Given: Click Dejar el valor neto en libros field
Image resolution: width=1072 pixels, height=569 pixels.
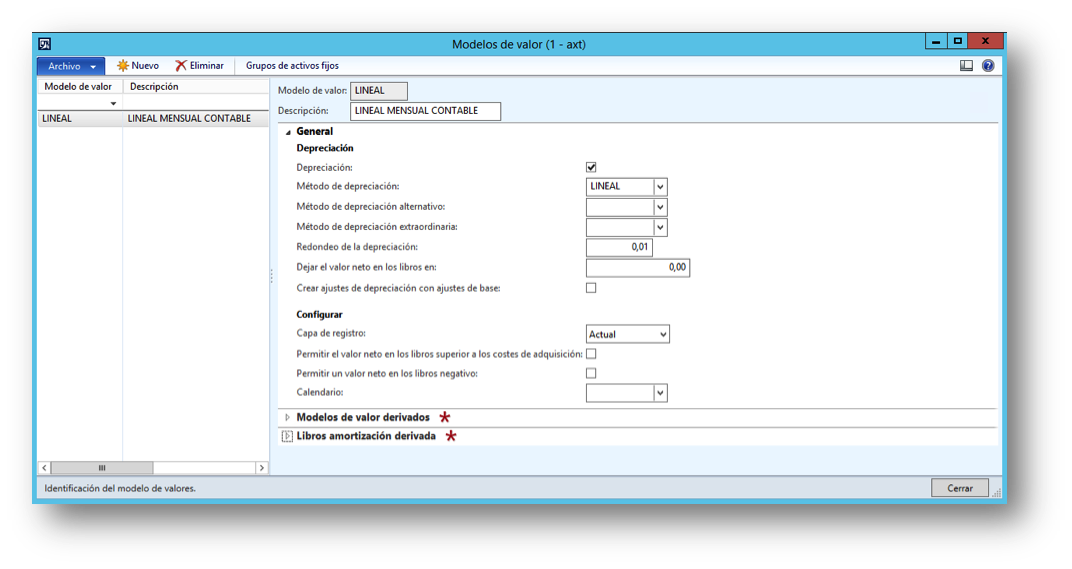Looking at the screenshot, I should tap(638, 267).
